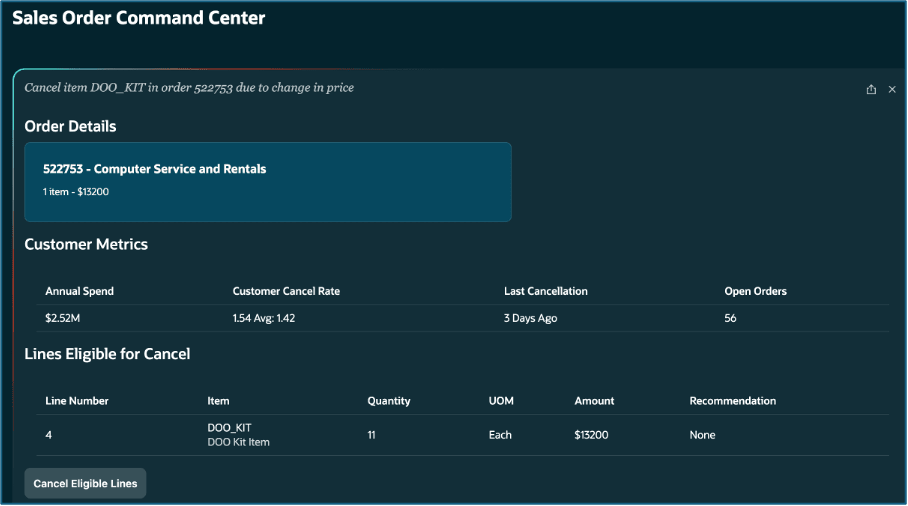The height and width of the screenshot is (506, 908).
Task: Select the 3 Days Ago value
Action: tap(530, 318)
